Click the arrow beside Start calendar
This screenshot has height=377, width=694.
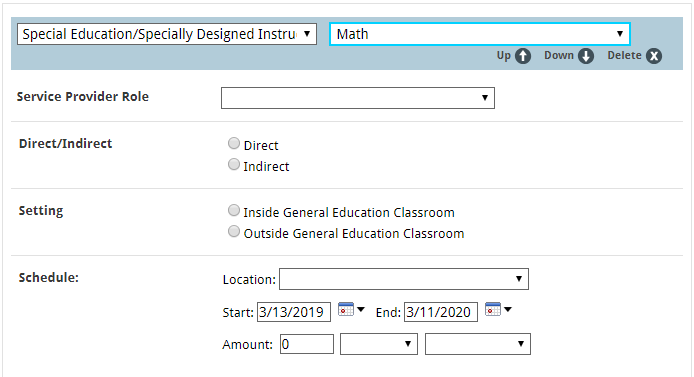[361, 309]
